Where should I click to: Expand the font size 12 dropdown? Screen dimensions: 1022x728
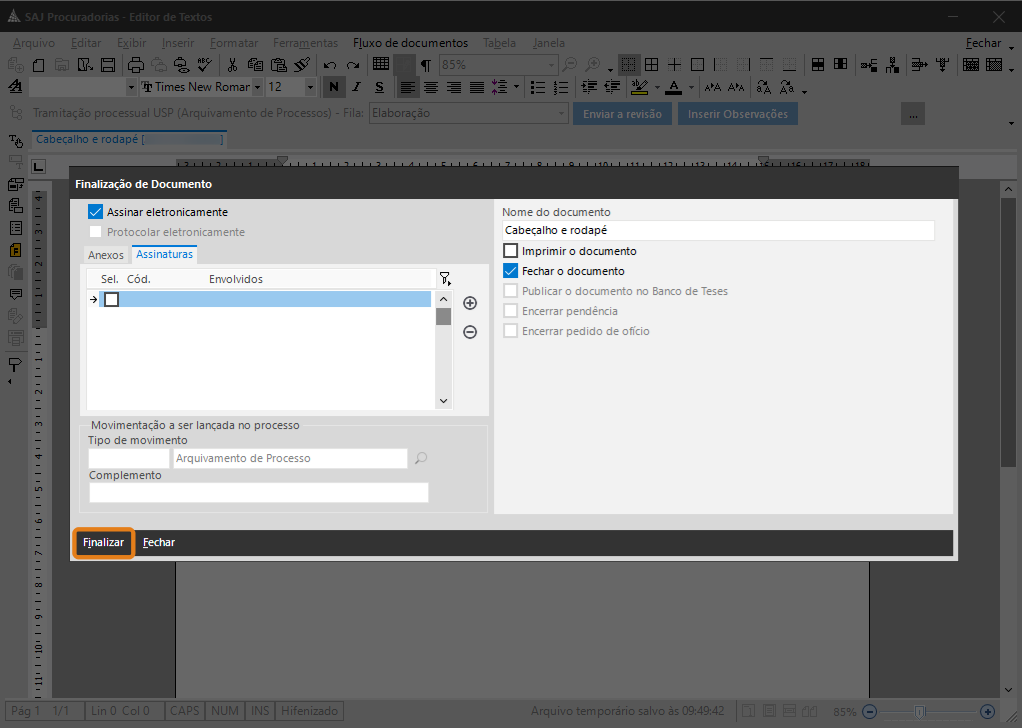pos(309,87)
